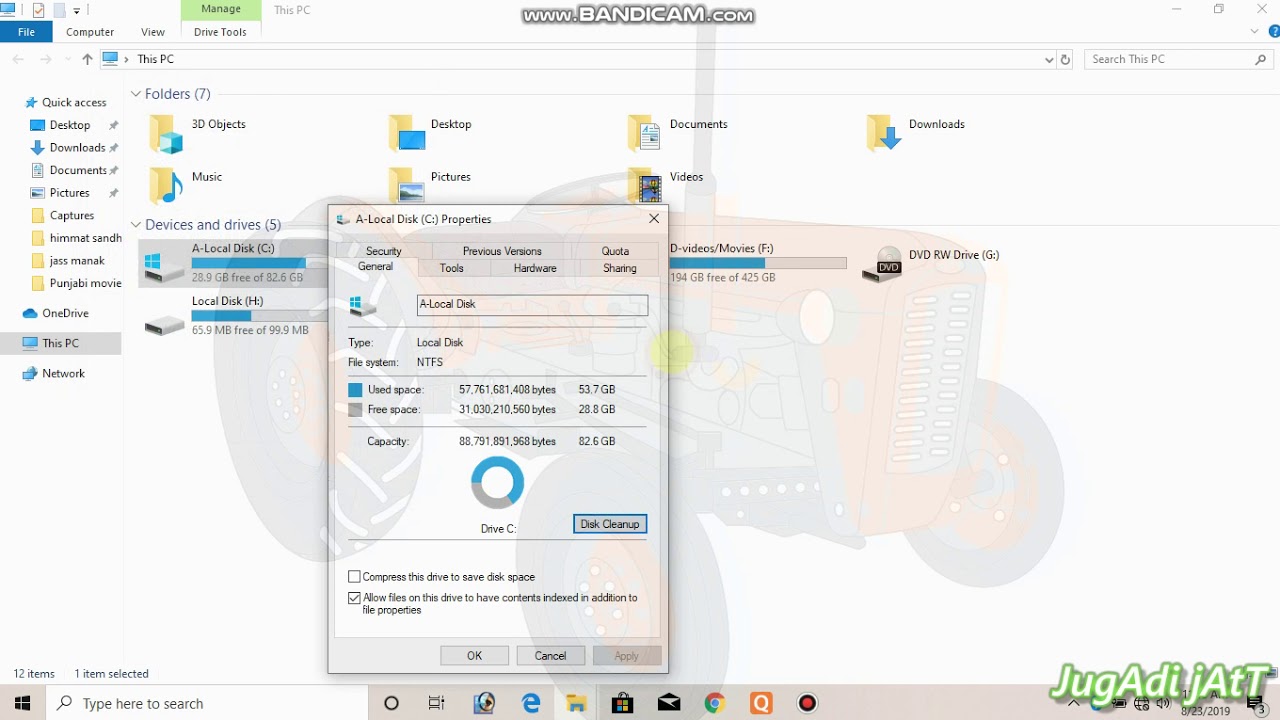The height and width of the screenshot is (720, 1280).
Task: Select the A-Local Disk (C:) drive icon
Action: [x=164, y=265]
